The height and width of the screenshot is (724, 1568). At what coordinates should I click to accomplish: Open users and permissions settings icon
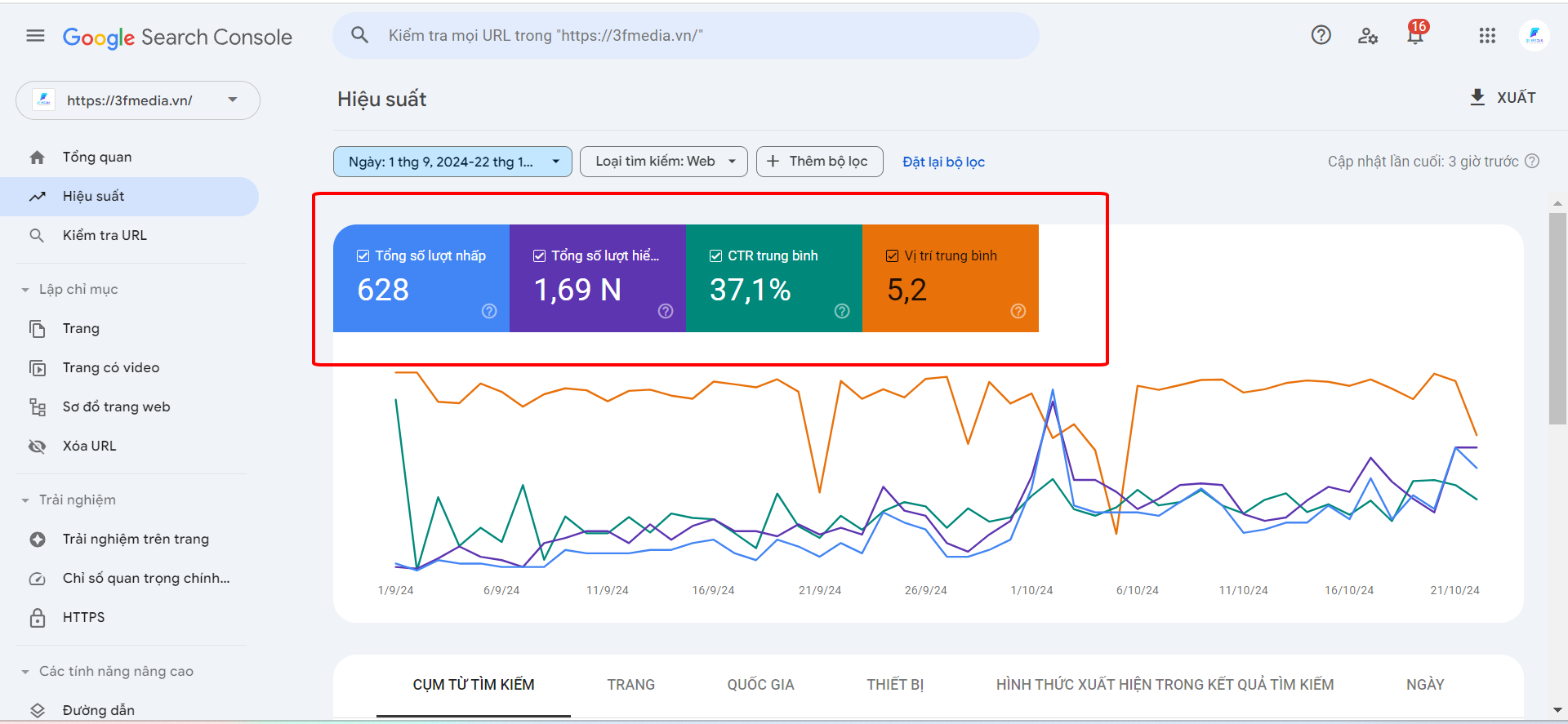(x=1368, y=36)
